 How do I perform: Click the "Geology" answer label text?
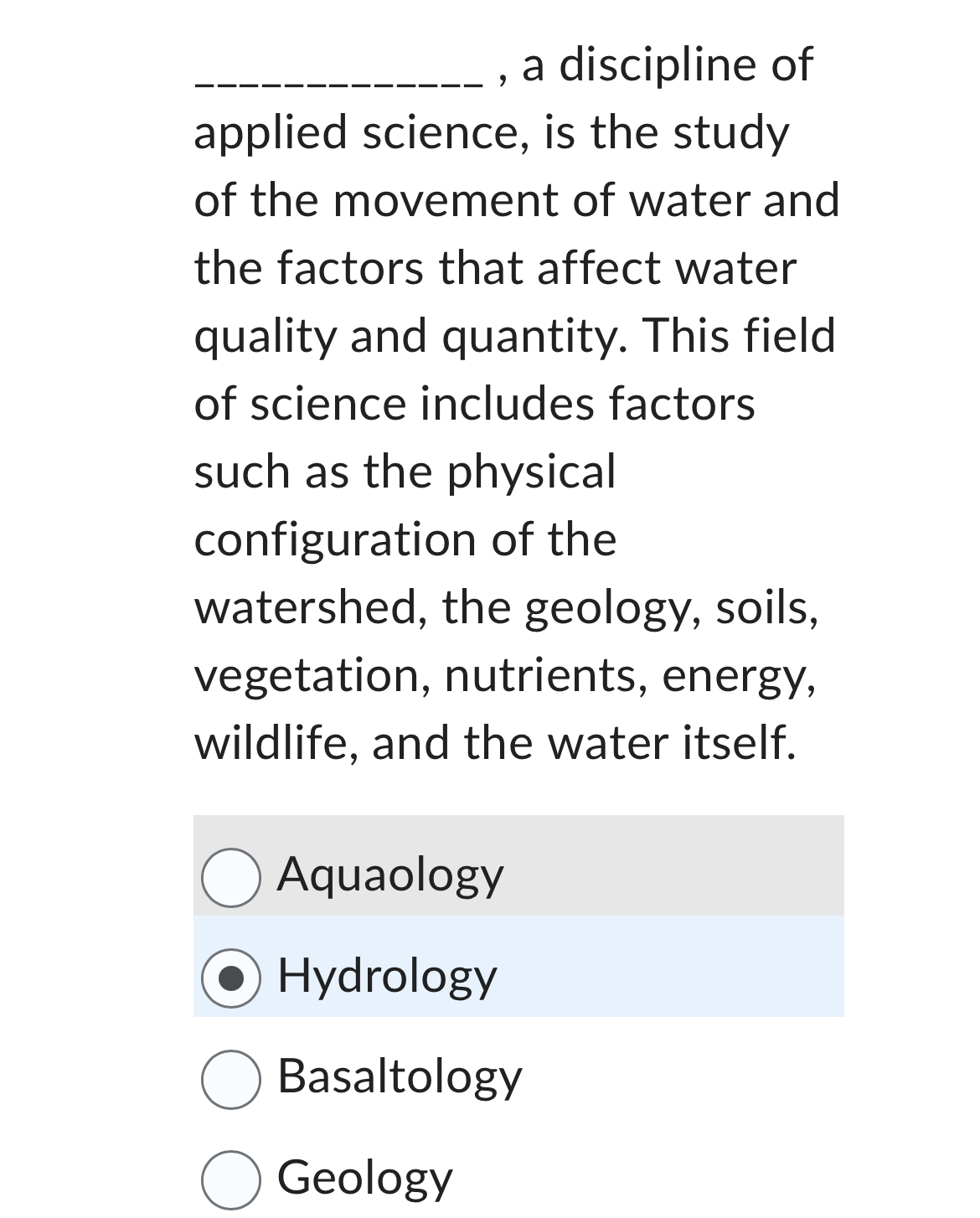point(364,1178)
